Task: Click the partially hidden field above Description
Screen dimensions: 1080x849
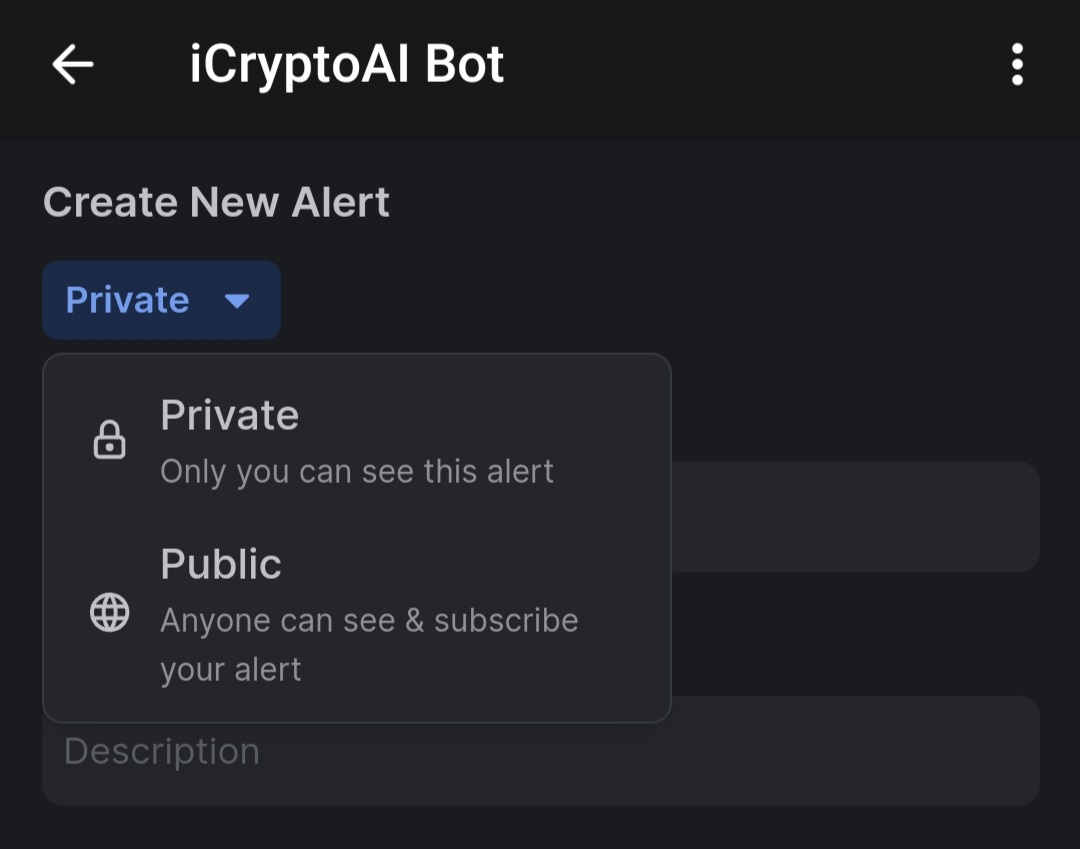Action: (x=855, y=517)
